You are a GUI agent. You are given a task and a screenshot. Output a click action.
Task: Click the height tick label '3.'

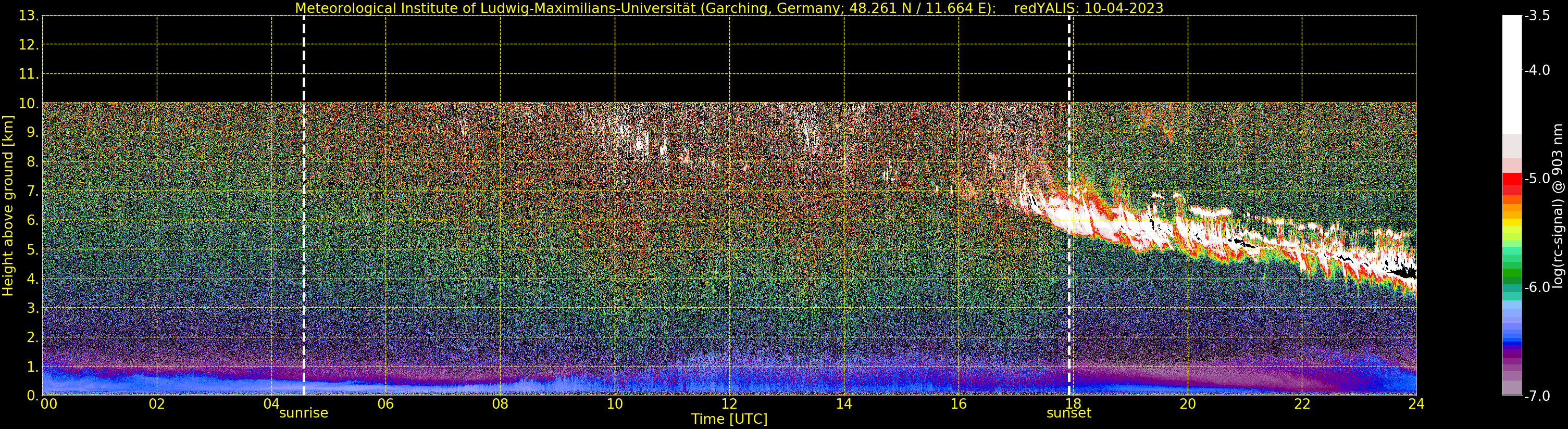(33, 308)
